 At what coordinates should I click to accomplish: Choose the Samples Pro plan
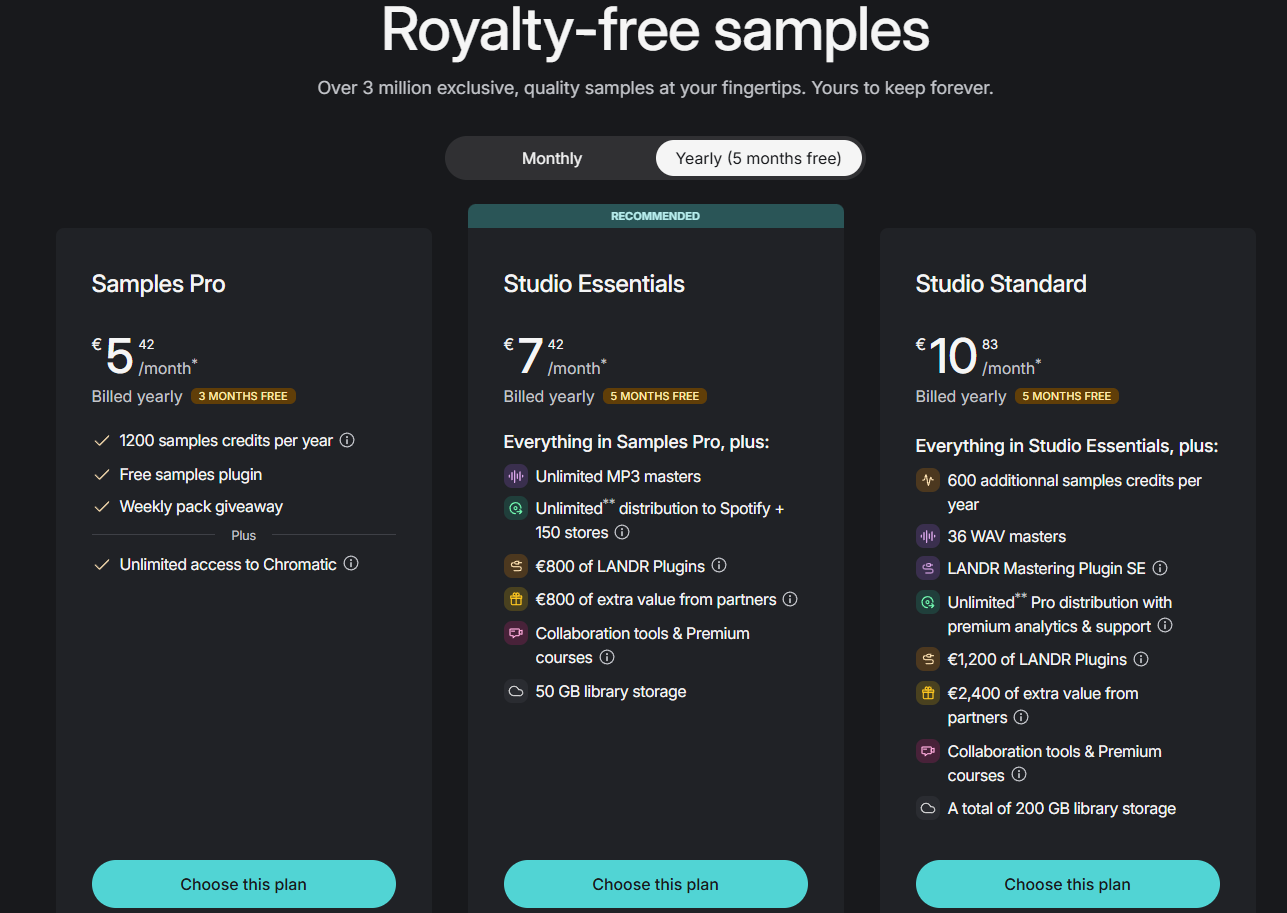point(243,884)
